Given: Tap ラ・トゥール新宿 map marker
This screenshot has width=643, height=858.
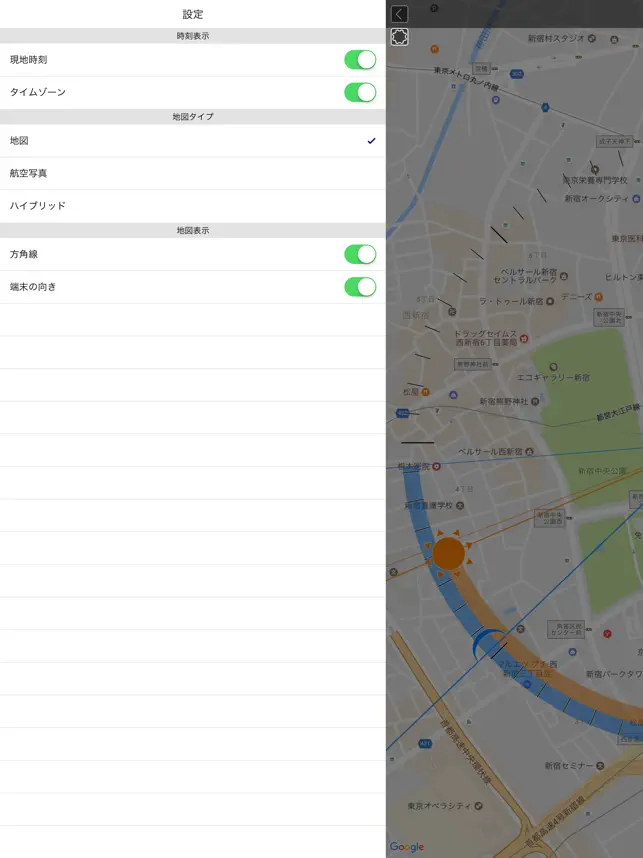Looking at the screenshot, I should (x=550, y=301).
